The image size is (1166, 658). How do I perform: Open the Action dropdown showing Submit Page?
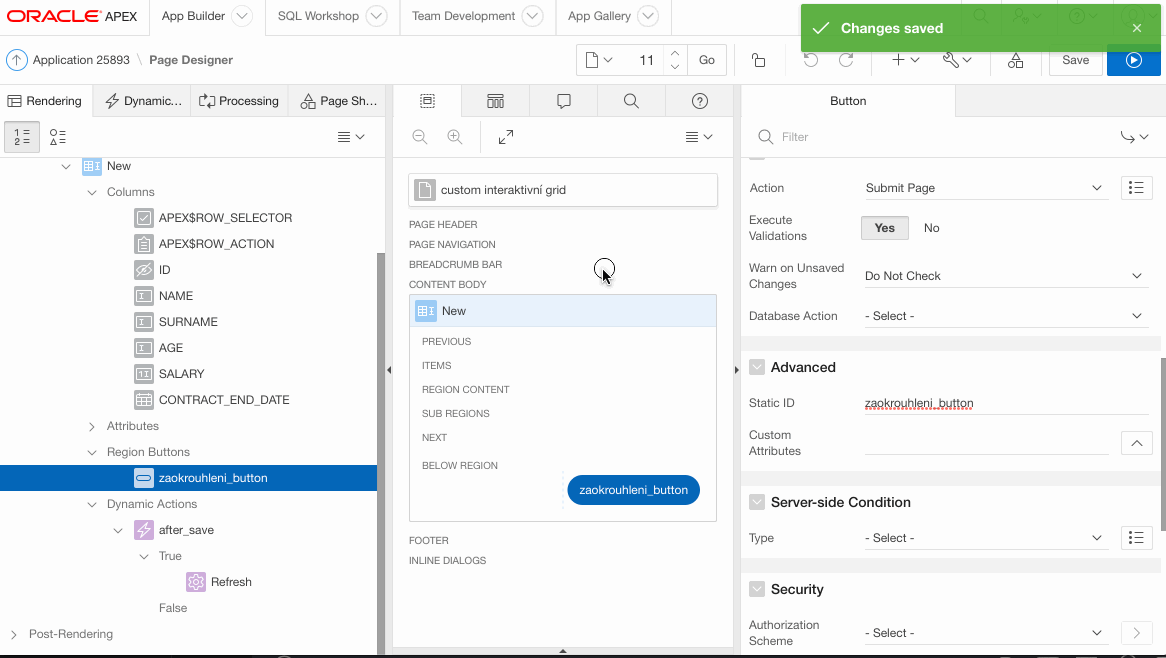click(983, 188)
